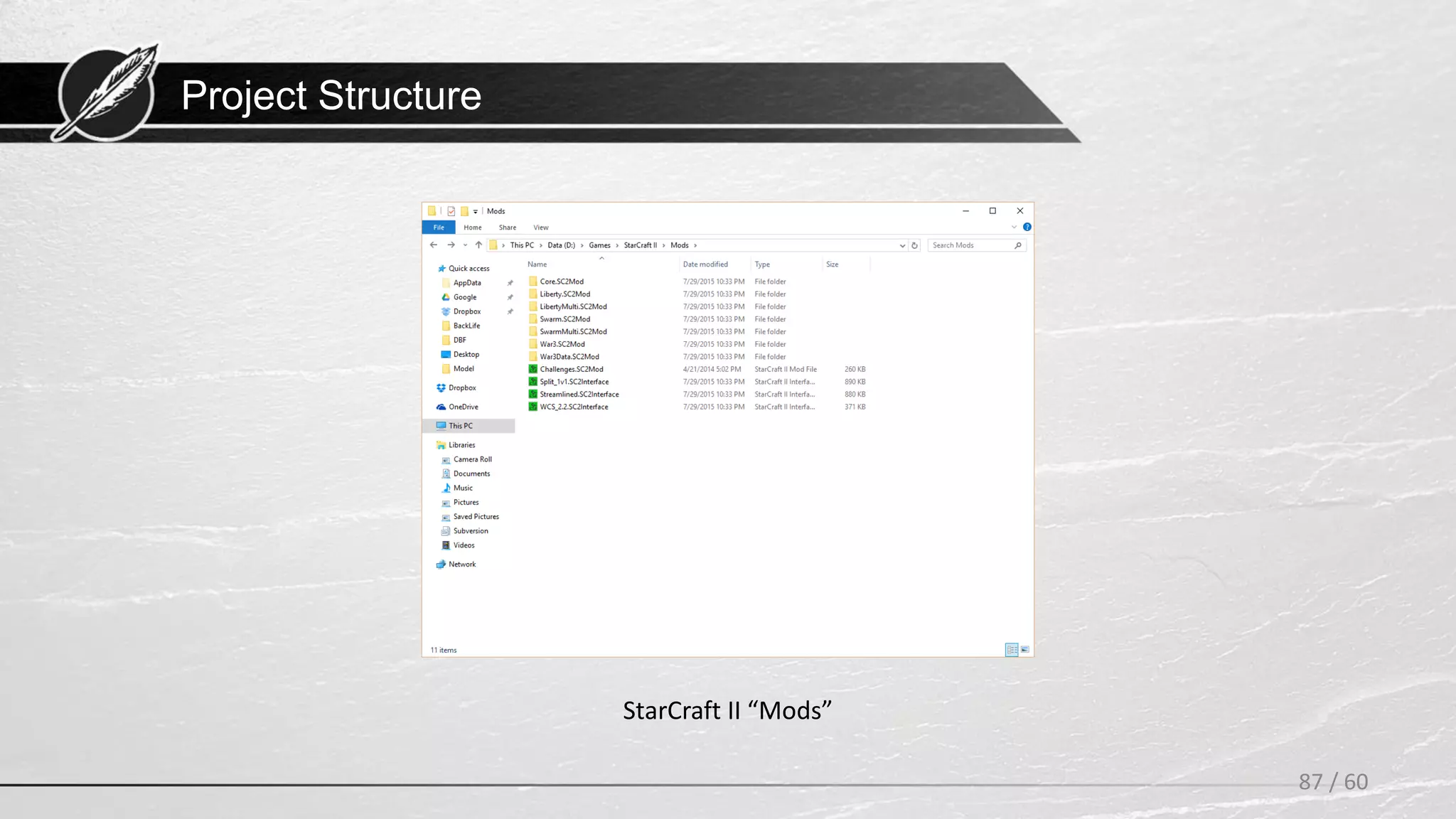The image size is (1456, 819).
Task: Open the Camera Roll library
Action: point(473,459)
